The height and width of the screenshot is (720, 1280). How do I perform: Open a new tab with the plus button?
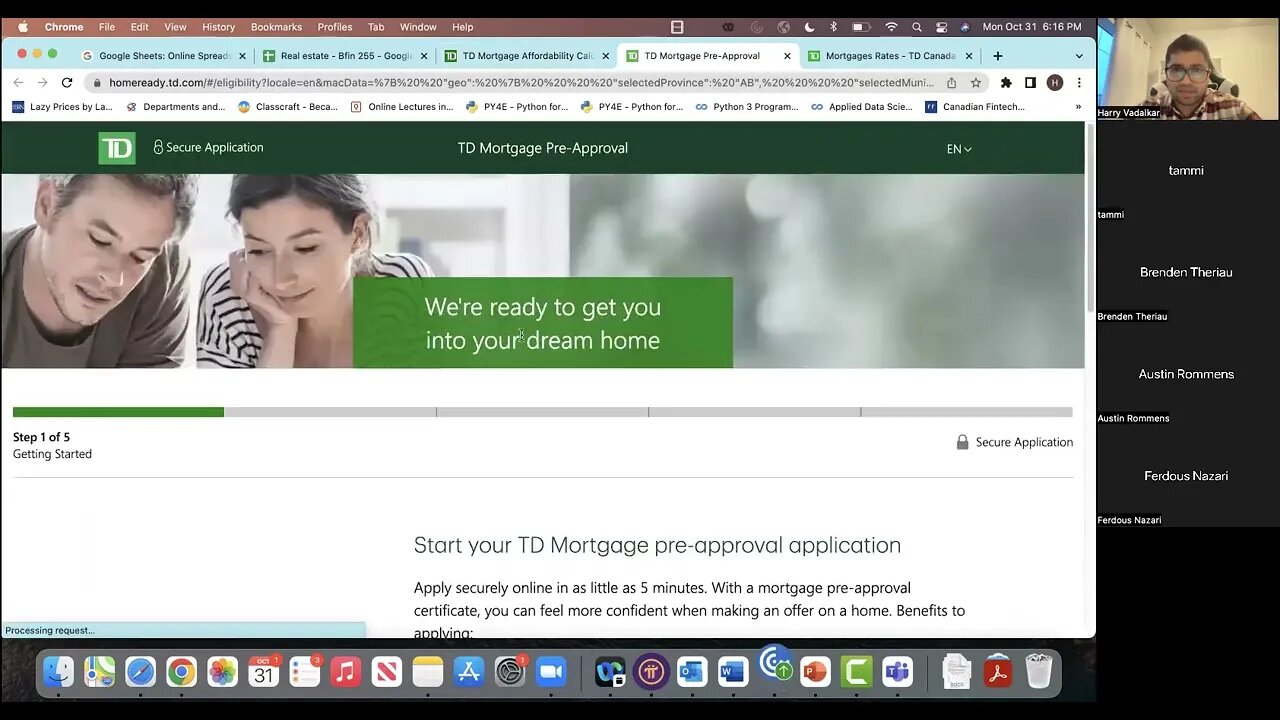coord(997,56)
